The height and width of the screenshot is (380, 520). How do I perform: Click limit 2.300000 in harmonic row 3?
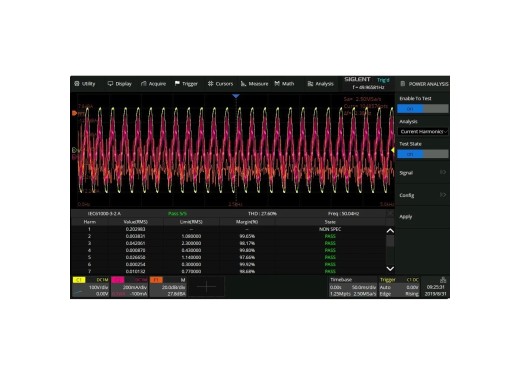click(191, 243)
